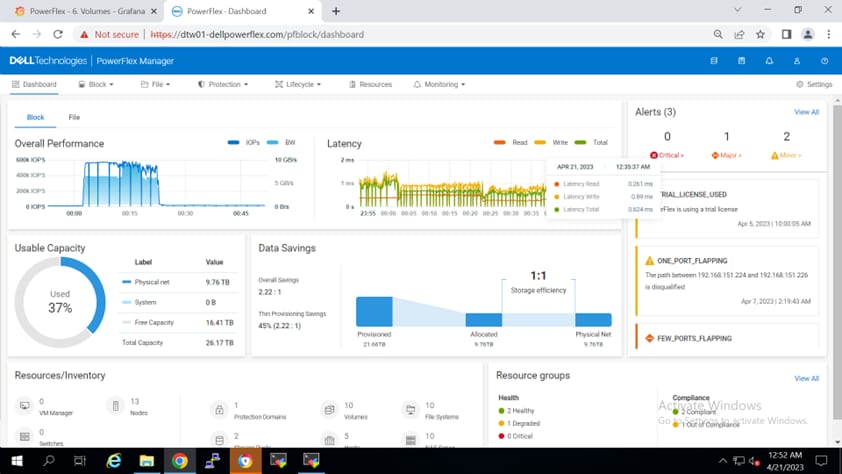Click the Switches inventory icon
Viewport: 842px width, 474px height.
25,436
